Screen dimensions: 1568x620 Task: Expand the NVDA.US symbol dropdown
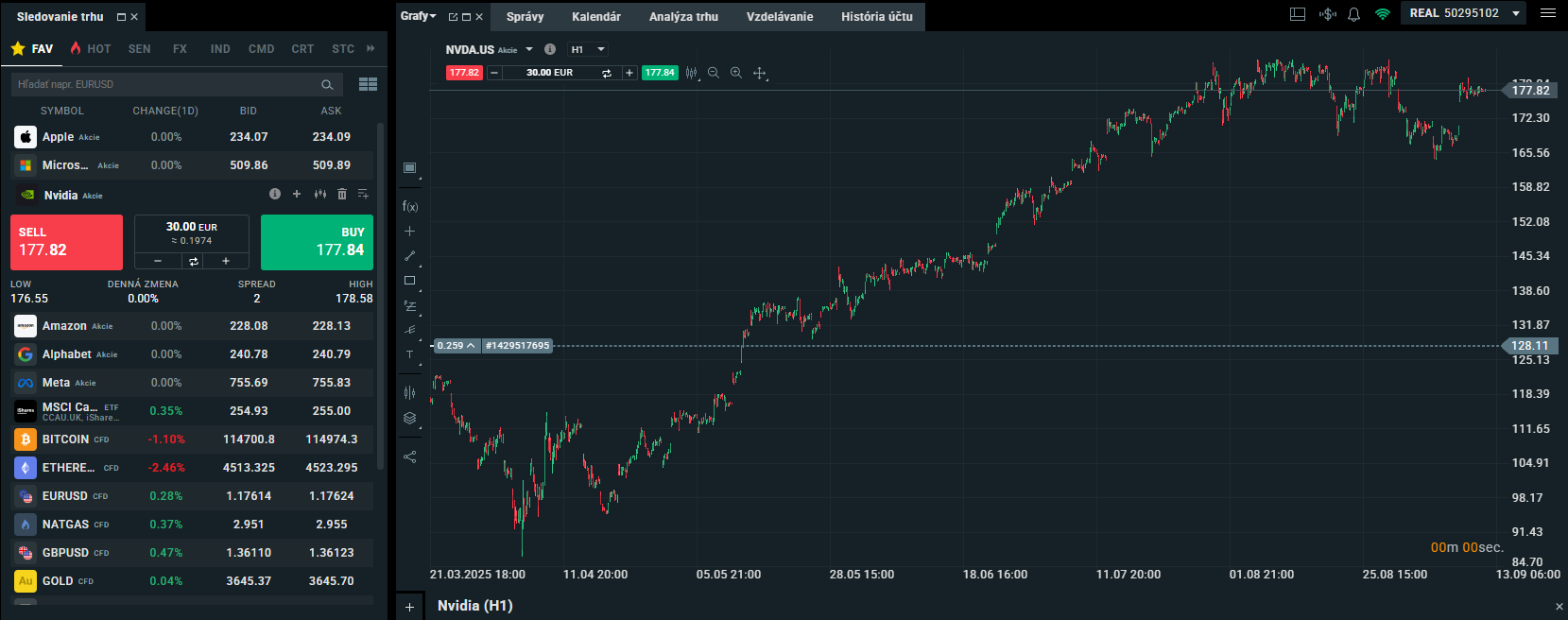click(529, 49)
